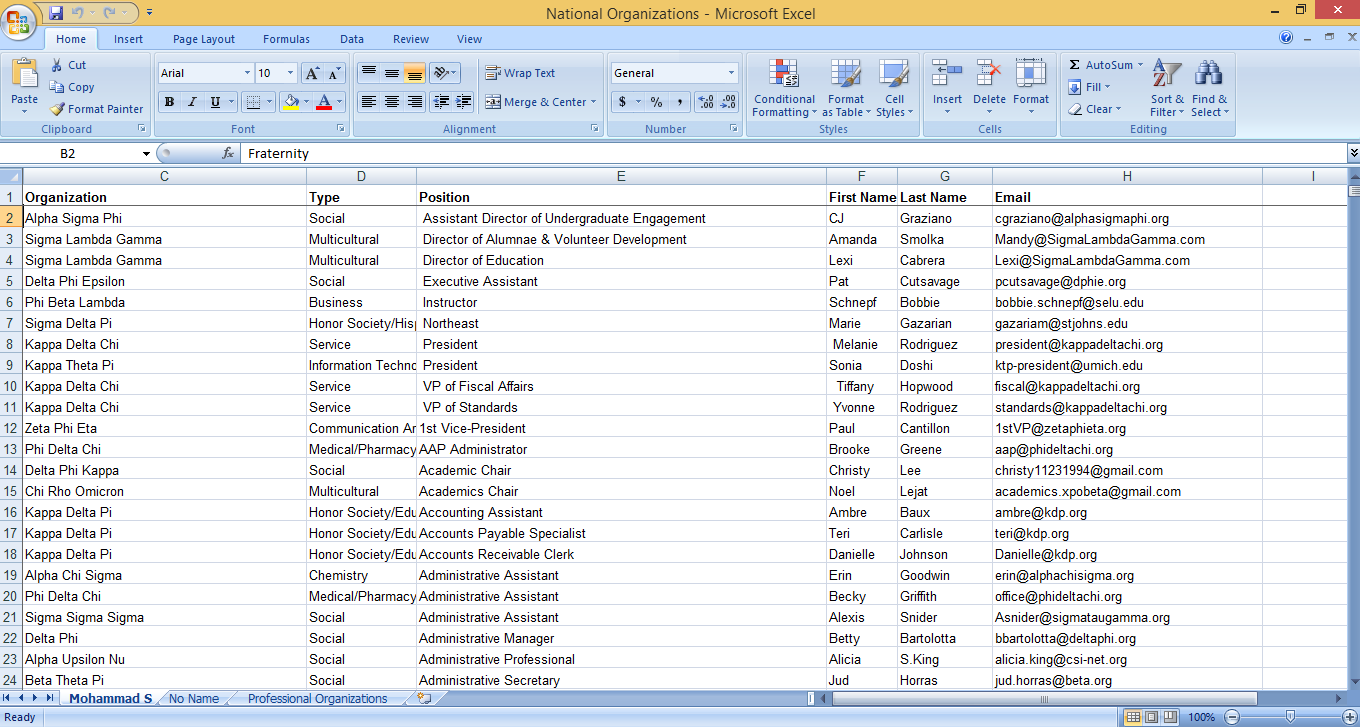Activate Format Painter

(96, 109)
